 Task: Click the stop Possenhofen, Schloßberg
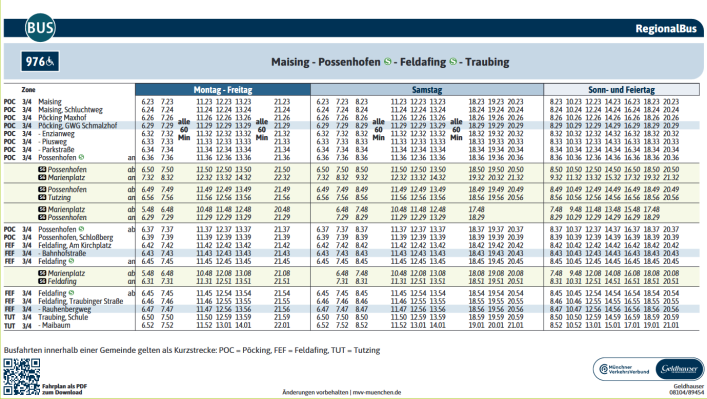tap(76, 237)
